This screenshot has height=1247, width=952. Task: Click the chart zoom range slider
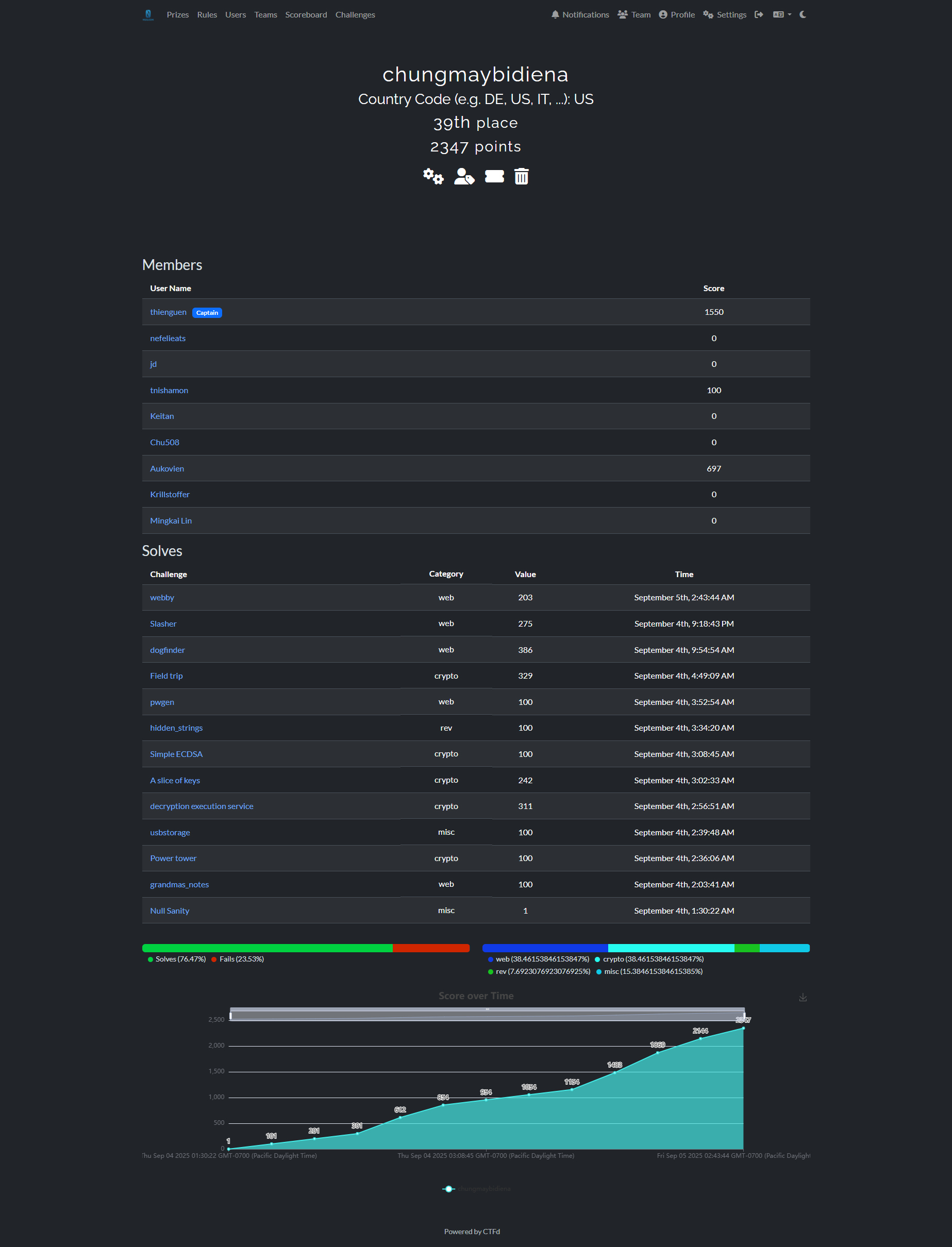click(x=487, y=1014)
